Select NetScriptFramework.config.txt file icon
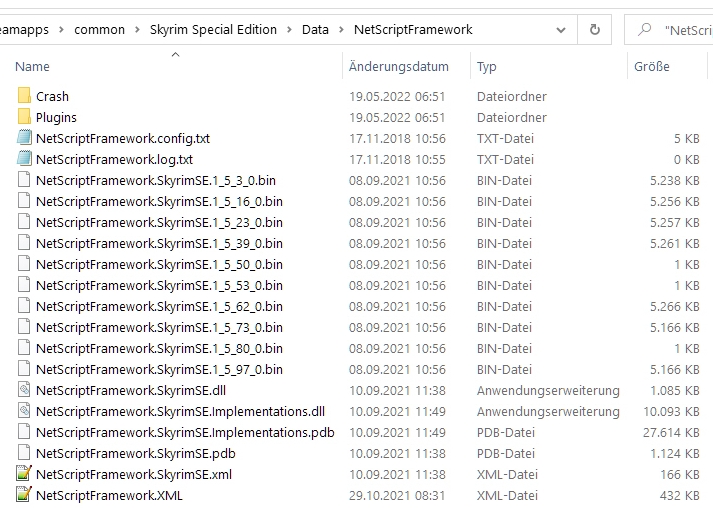 coord(25,138)
